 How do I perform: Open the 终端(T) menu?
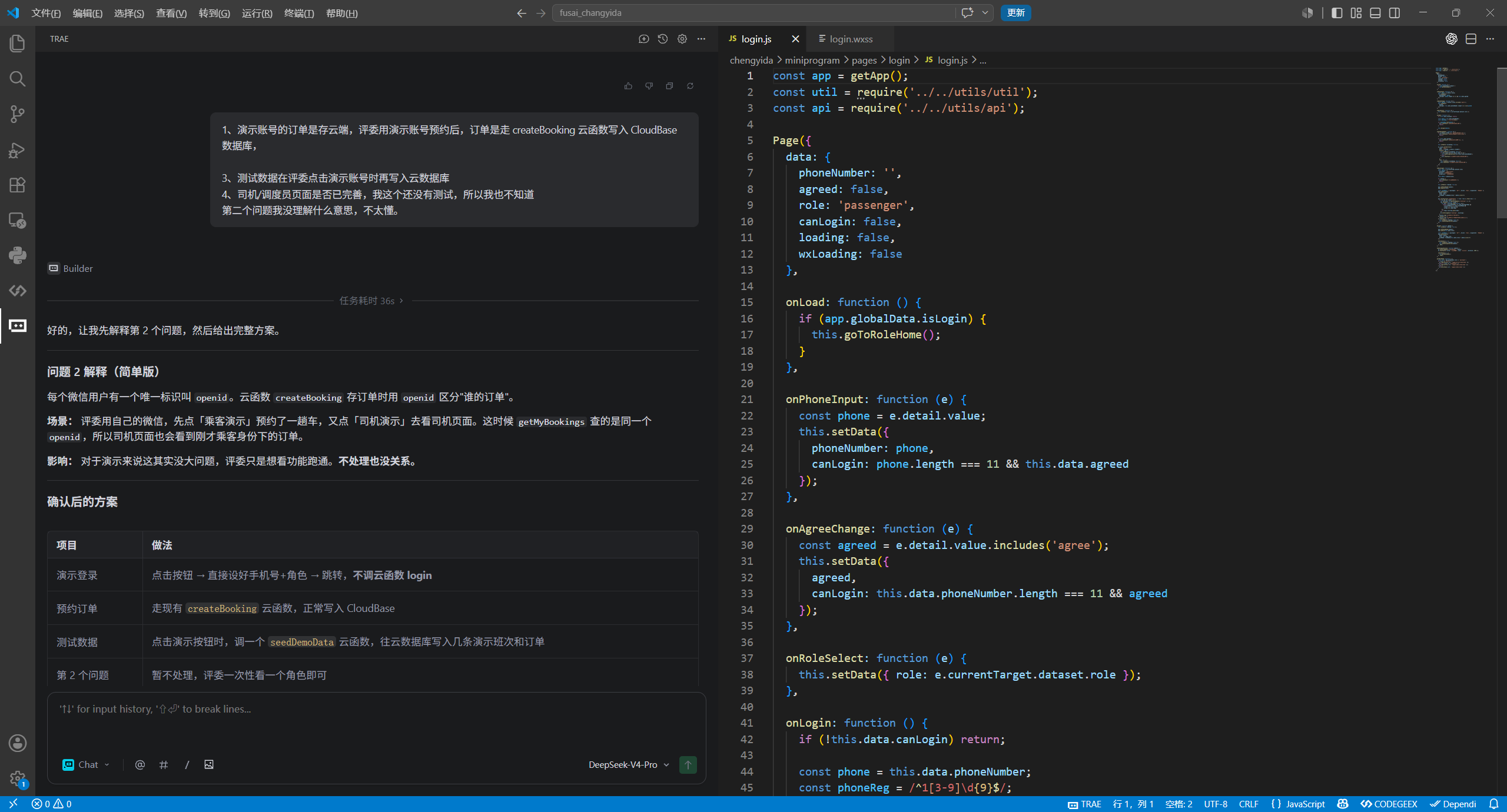(299, 13)
